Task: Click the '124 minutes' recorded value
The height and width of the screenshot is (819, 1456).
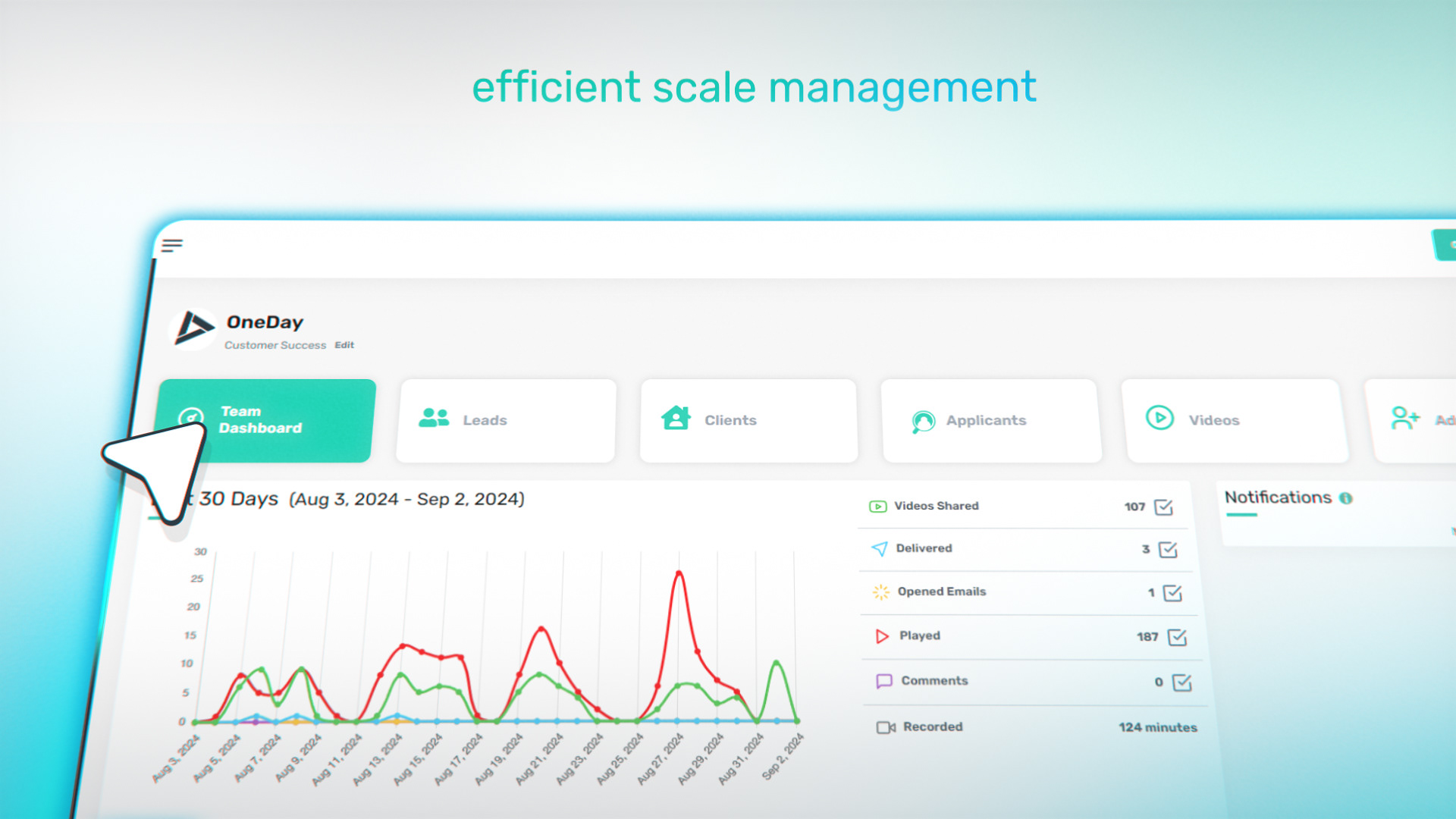Action: pyautogui.click(x=1158, y=727)
